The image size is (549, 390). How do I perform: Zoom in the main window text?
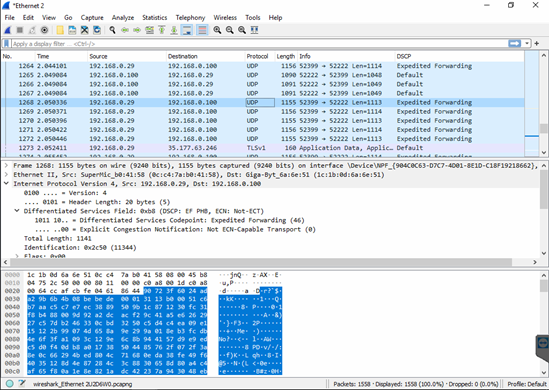point(217,30)
